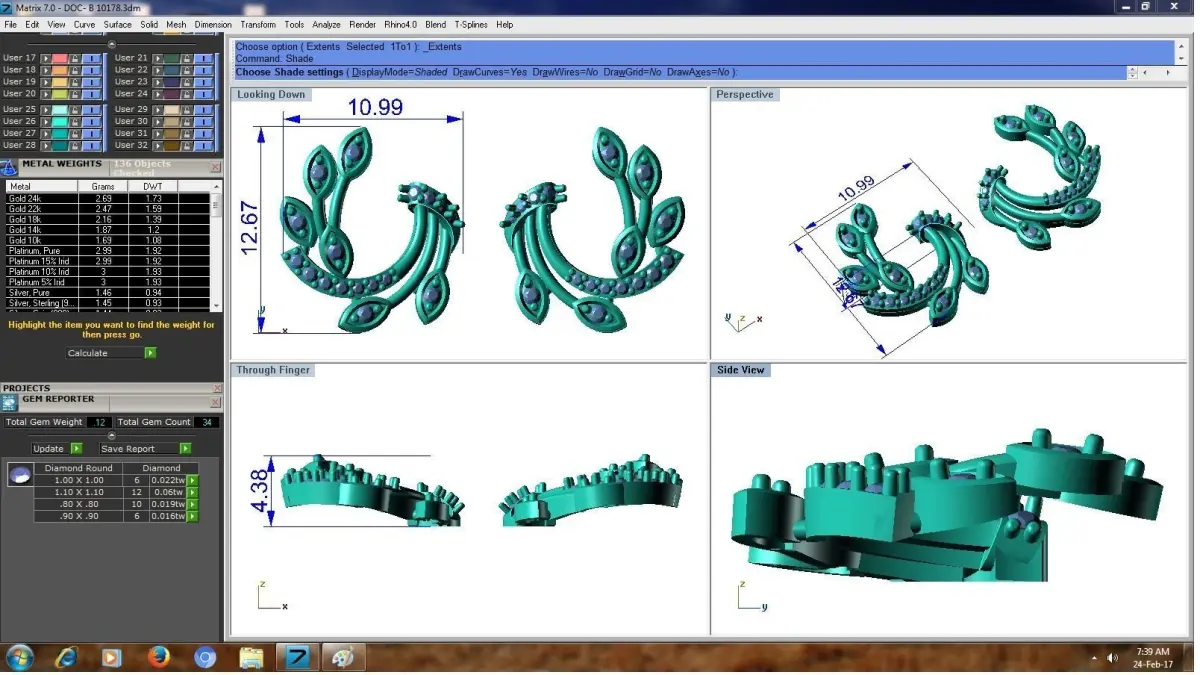Click green arrow on 0.019tw row
Screen dimensions: 1200x675
(x=192, y=505)
